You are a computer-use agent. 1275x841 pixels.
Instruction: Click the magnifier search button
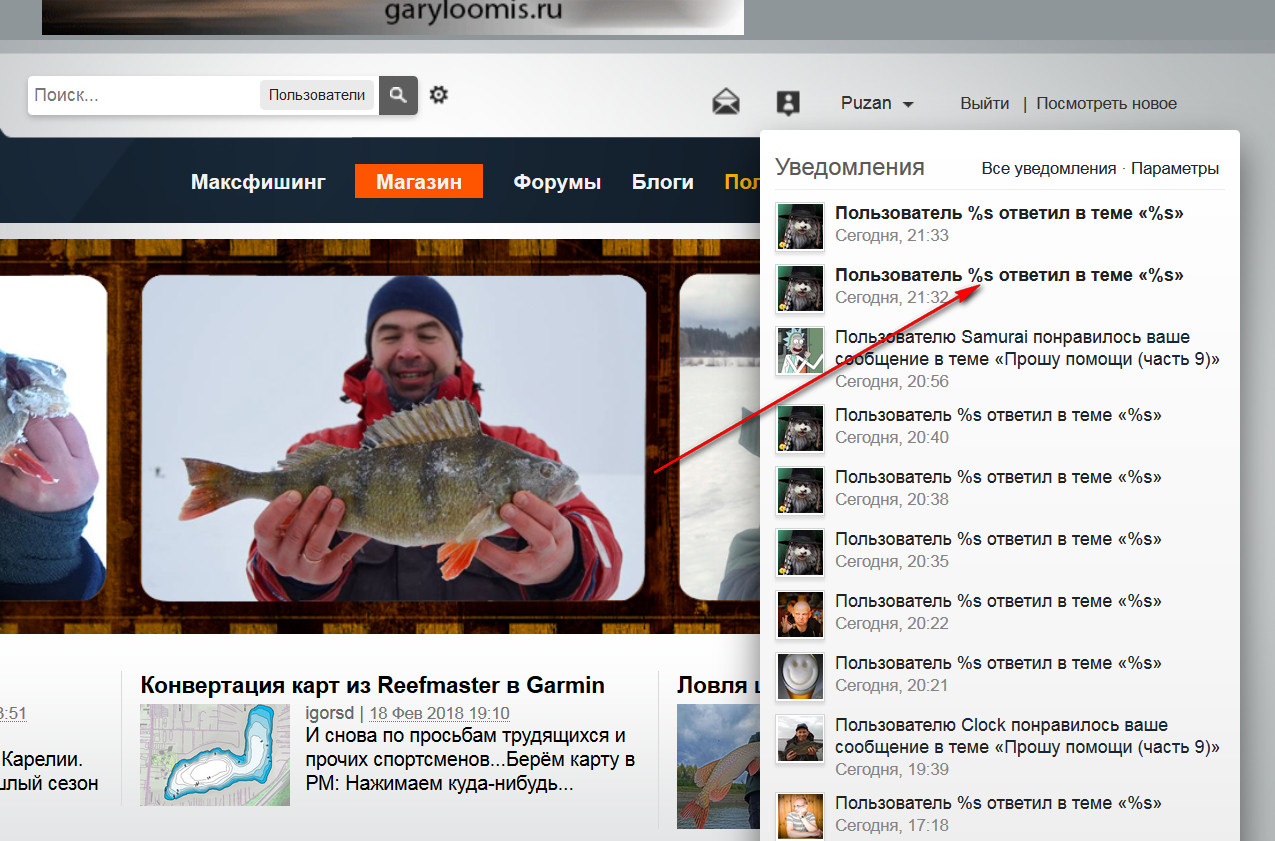(x=398, y=95)
